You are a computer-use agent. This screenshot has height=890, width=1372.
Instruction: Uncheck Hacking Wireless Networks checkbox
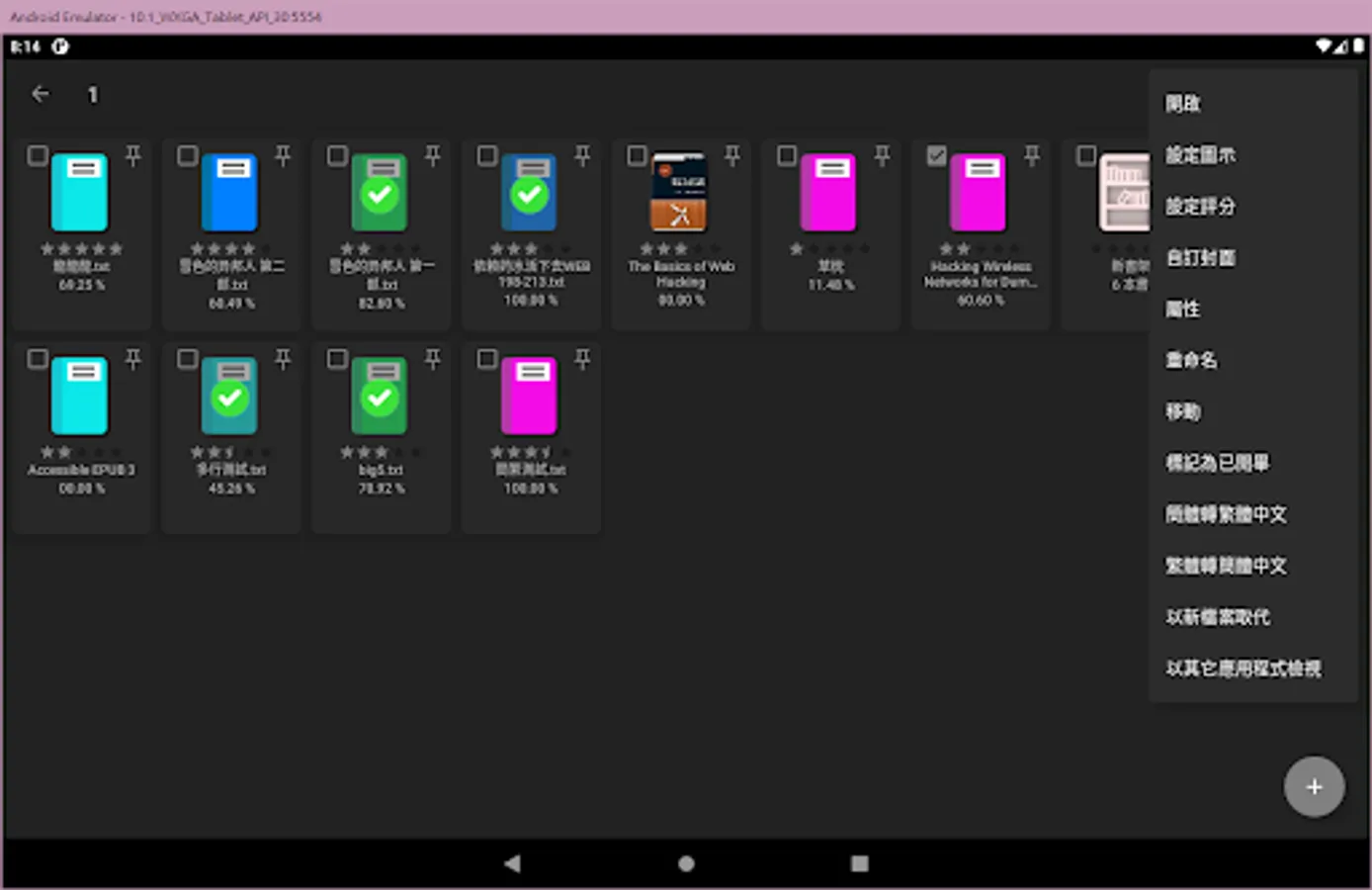pyautogui.click(x=936, y=155)
